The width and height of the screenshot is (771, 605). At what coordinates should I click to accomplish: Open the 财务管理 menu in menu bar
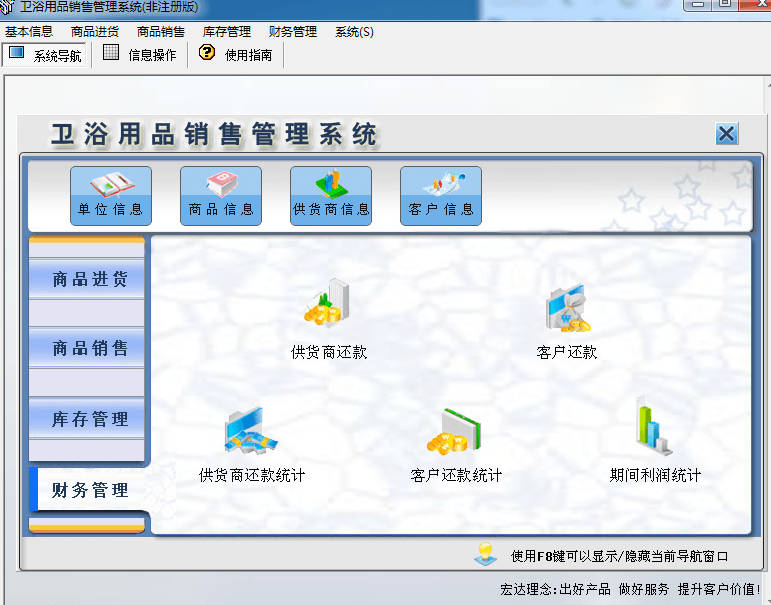click(x=293, y=32)
